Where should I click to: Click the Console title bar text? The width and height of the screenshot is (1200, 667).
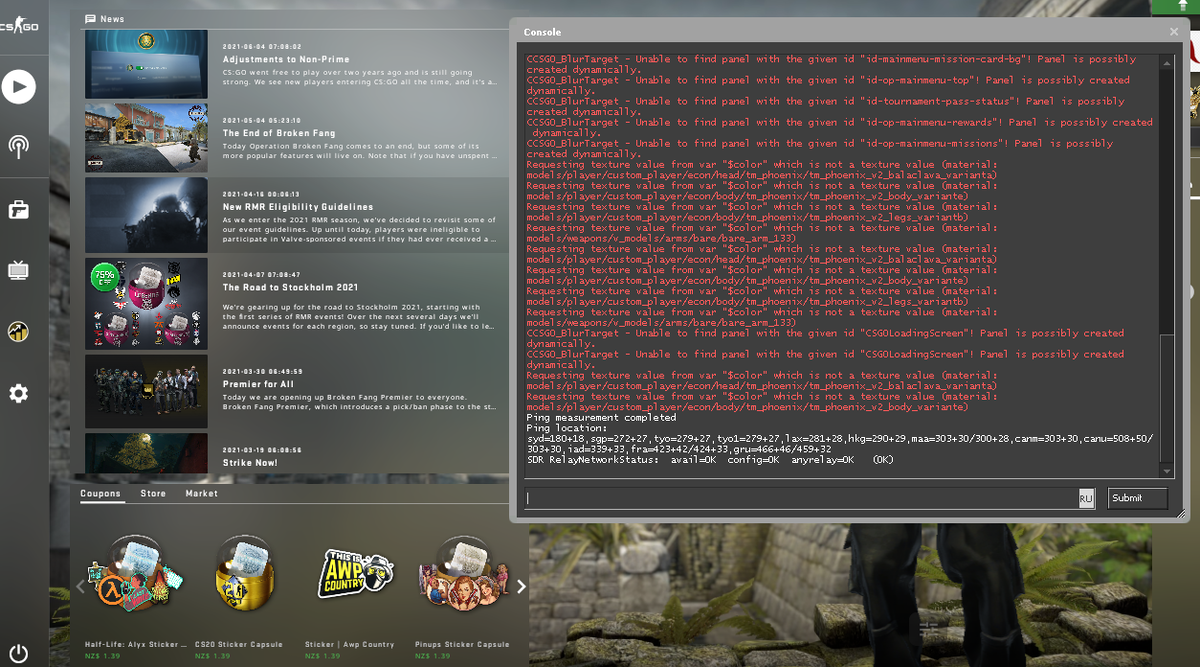(x=542, y=32)
